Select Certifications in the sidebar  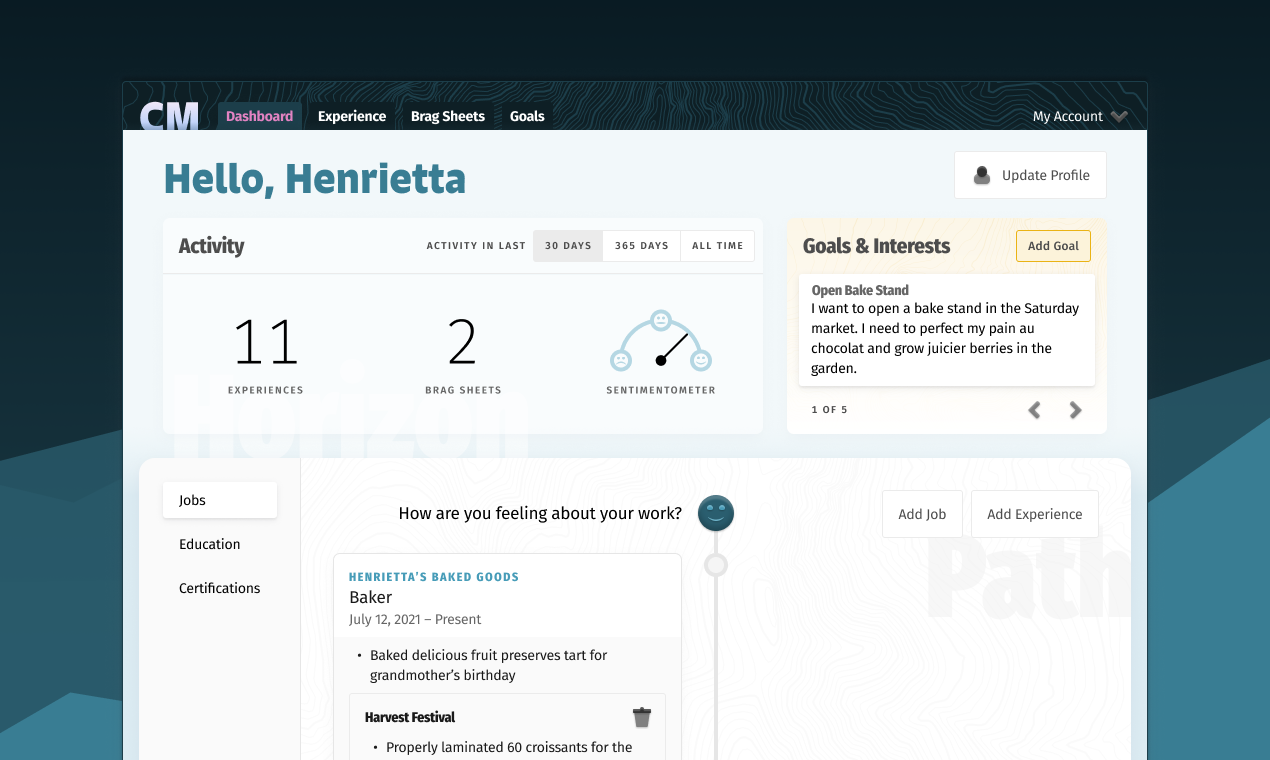click(x=220, y=588)
